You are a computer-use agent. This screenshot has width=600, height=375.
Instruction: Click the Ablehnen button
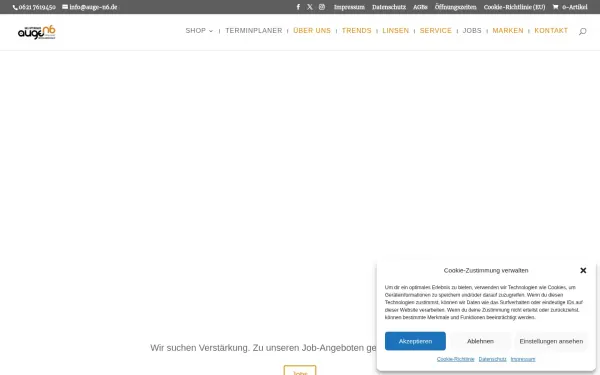(x=480, y=341)
